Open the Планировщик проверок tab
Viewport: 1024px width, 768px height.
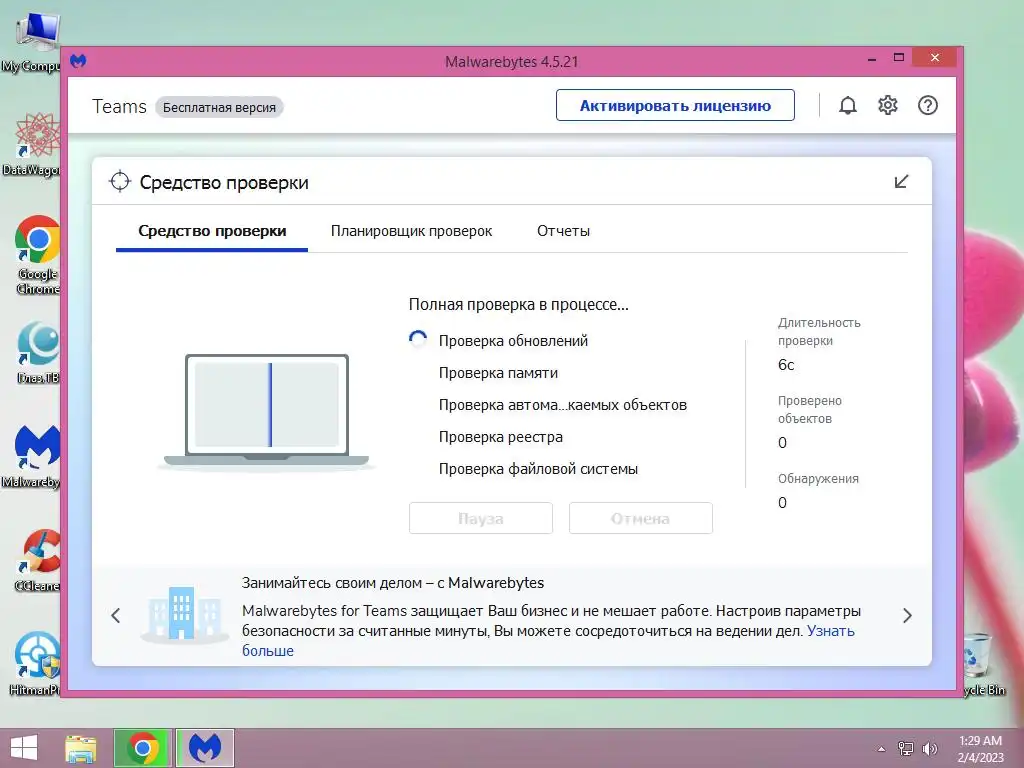pyautogui.click(x=411, y=231)
